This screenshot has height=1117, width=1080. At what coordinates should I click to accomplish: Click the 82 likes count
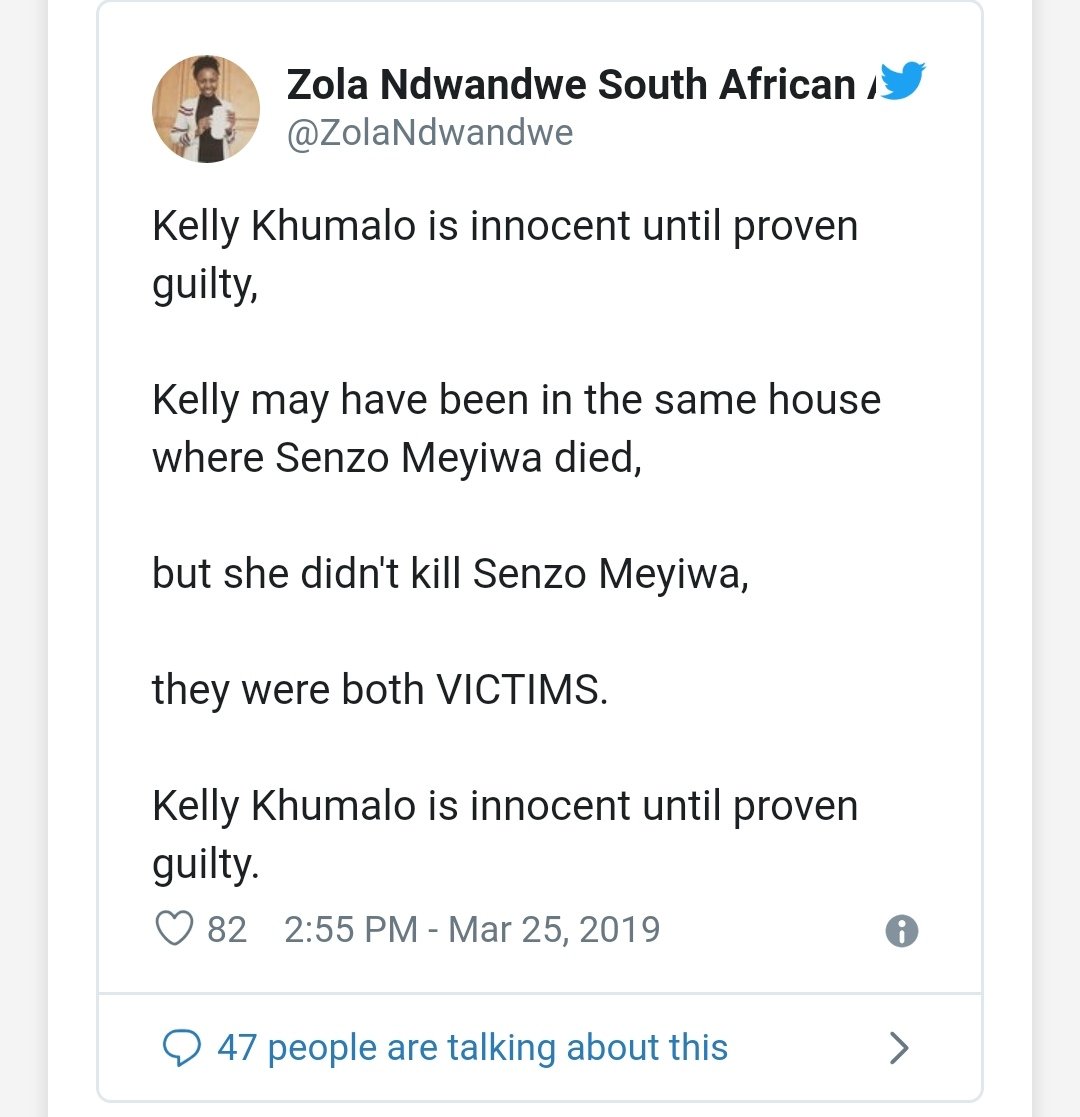pyautogui.click(x=226, y=930)
